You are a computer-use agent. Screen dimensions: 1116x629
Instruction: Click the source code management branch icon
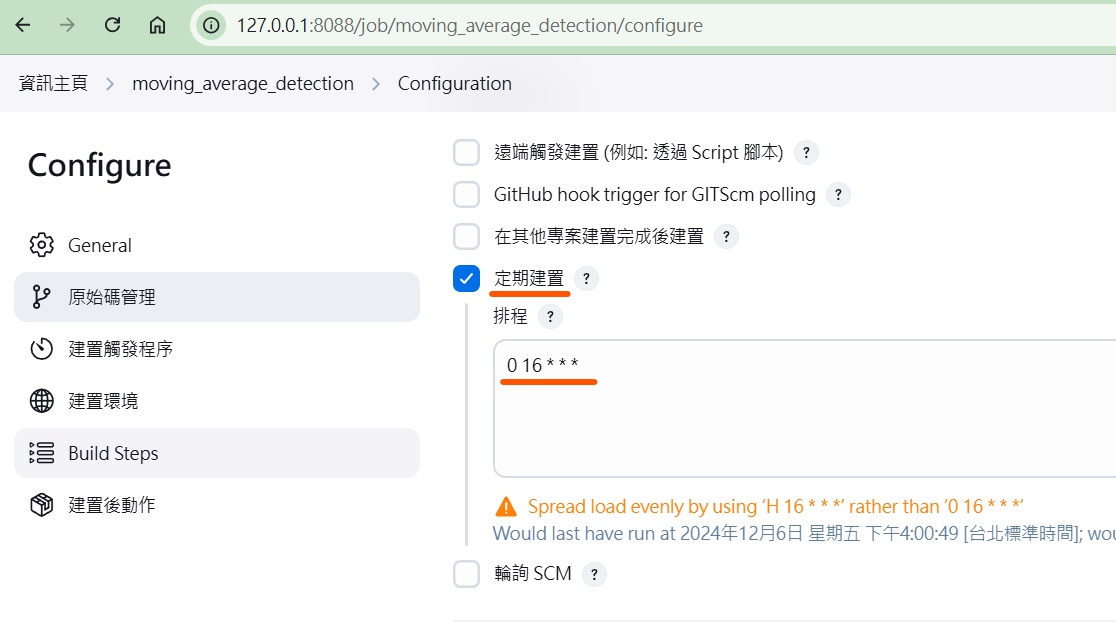click(41, 297)
